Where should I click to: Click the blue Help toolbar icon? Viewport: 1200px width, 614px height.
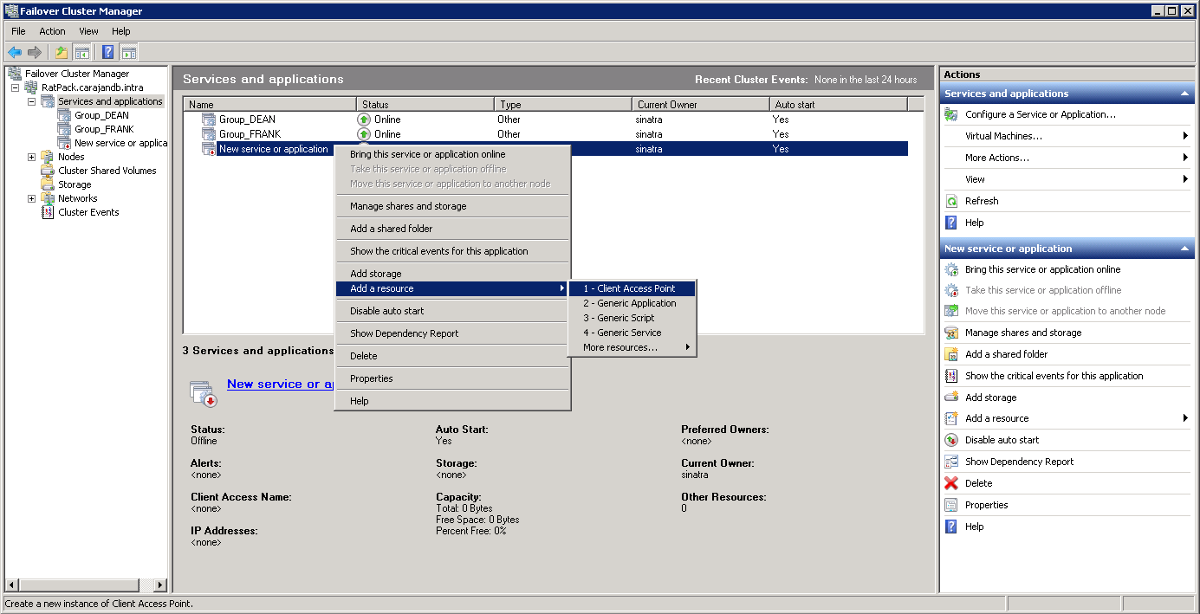108,52
